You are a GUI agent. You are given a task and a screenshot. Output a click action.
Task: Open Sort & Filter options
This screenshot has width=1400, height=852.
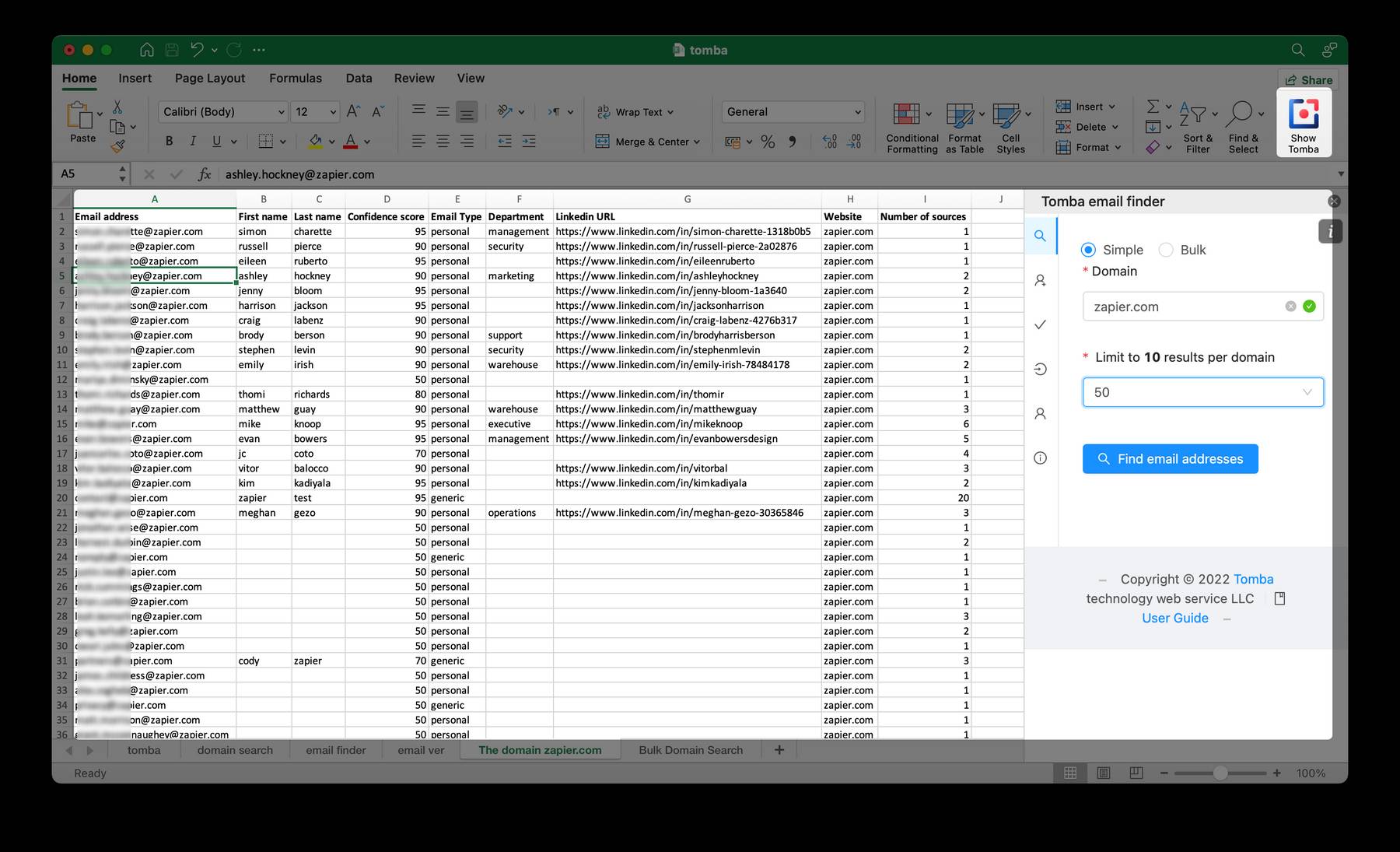(1198, 126)
